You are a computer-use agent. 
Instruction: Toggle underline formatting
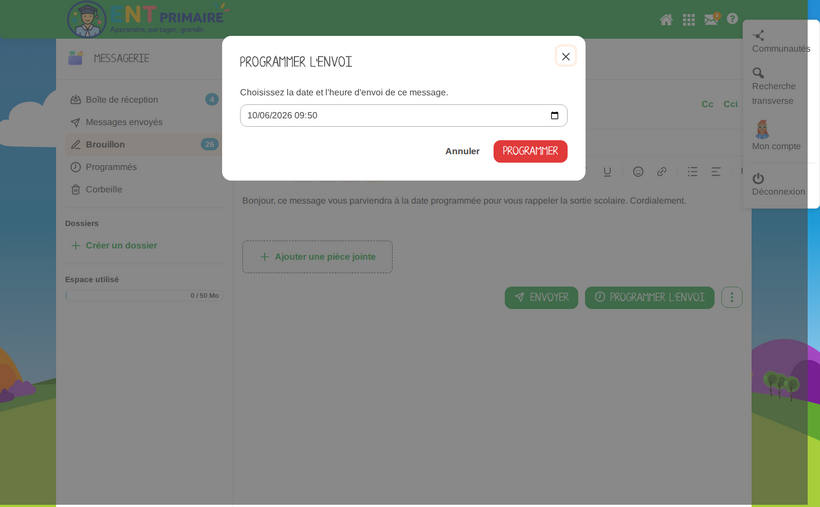pos(607,172)
